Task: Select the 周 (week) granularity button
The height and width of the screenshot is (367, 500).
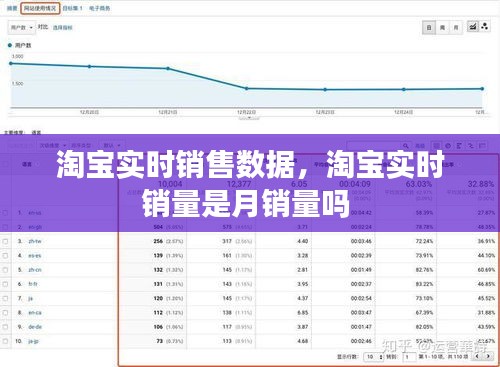Action: (x=442, y=27)
